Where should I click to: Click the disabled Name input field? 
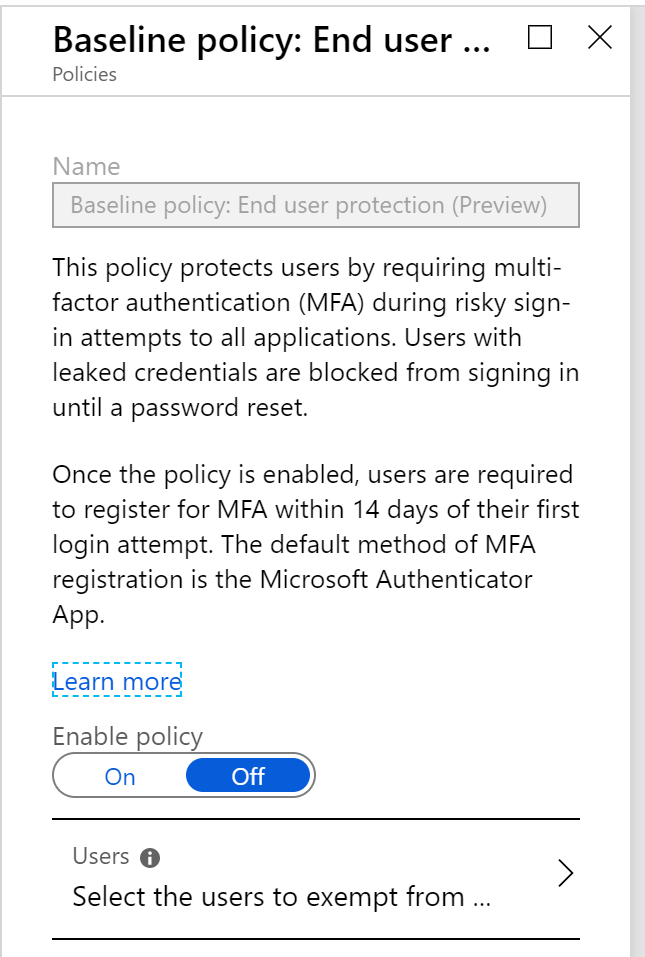(x=315, y=204)
